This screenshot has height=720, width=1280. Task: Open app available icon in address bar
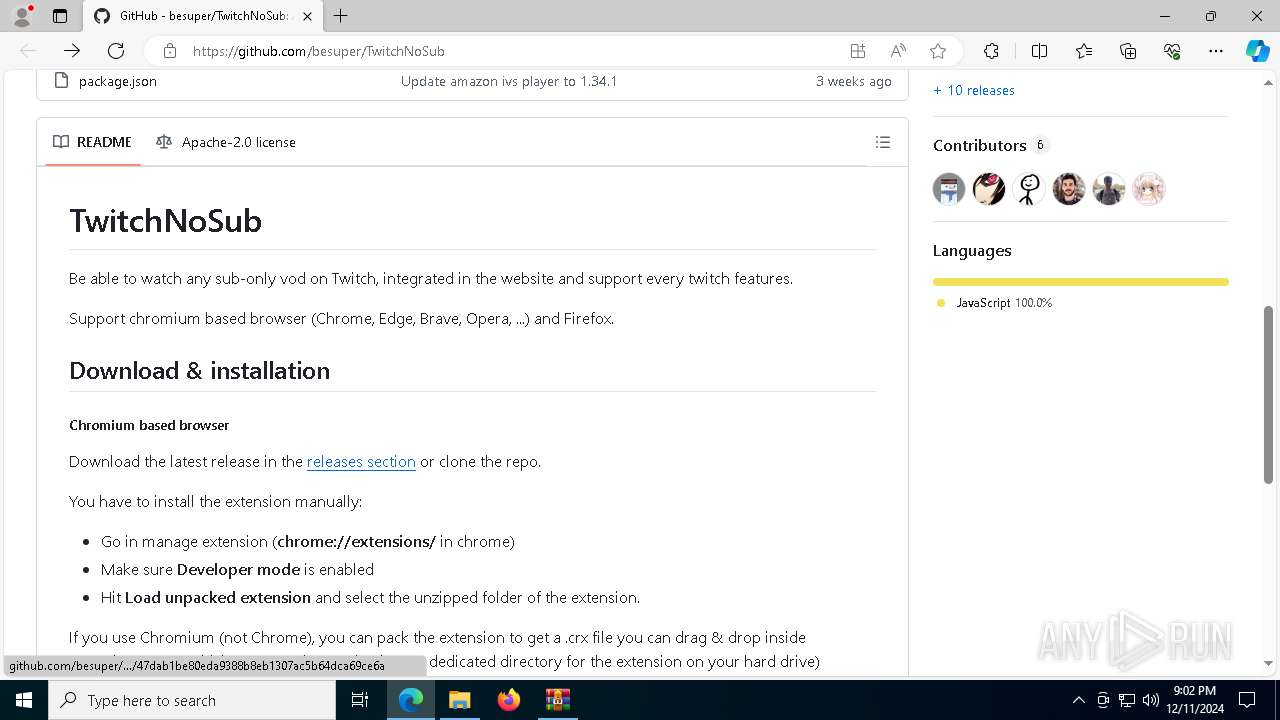pos(857,51)
